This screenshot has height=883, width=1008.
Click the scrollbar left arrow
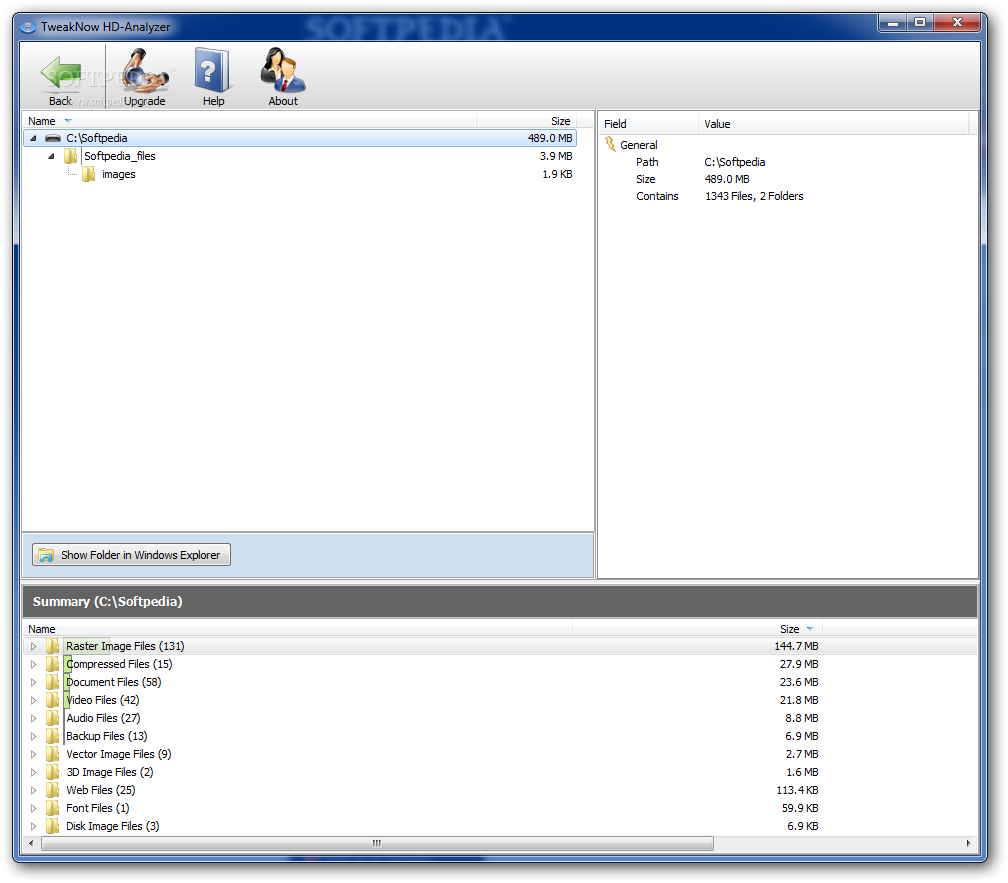click(32, 843)
